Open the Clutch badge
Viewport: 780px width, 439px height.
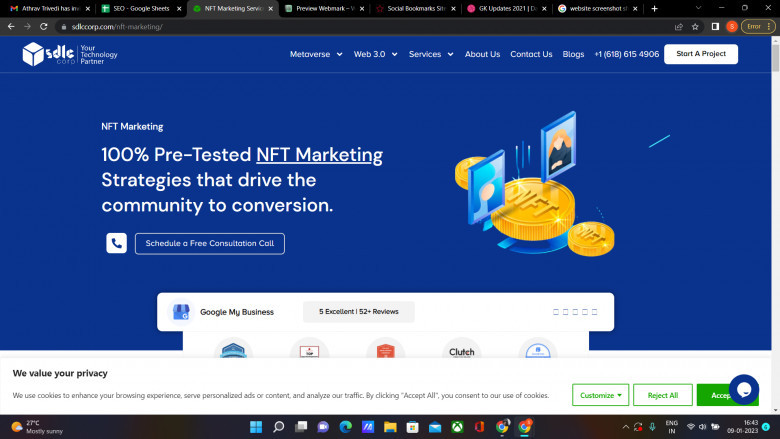(x=461, y=352)
